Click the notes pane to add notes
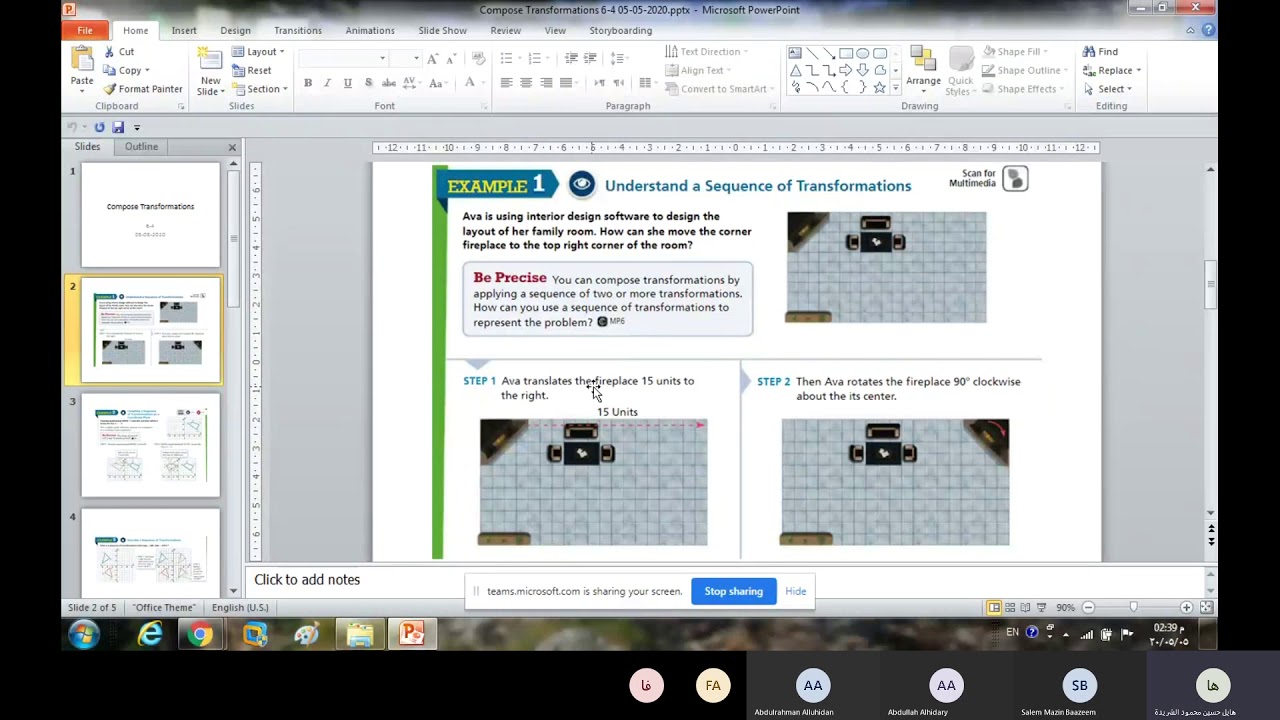The height and width of the screenshot is (720, 1280). tap(722, 580)
